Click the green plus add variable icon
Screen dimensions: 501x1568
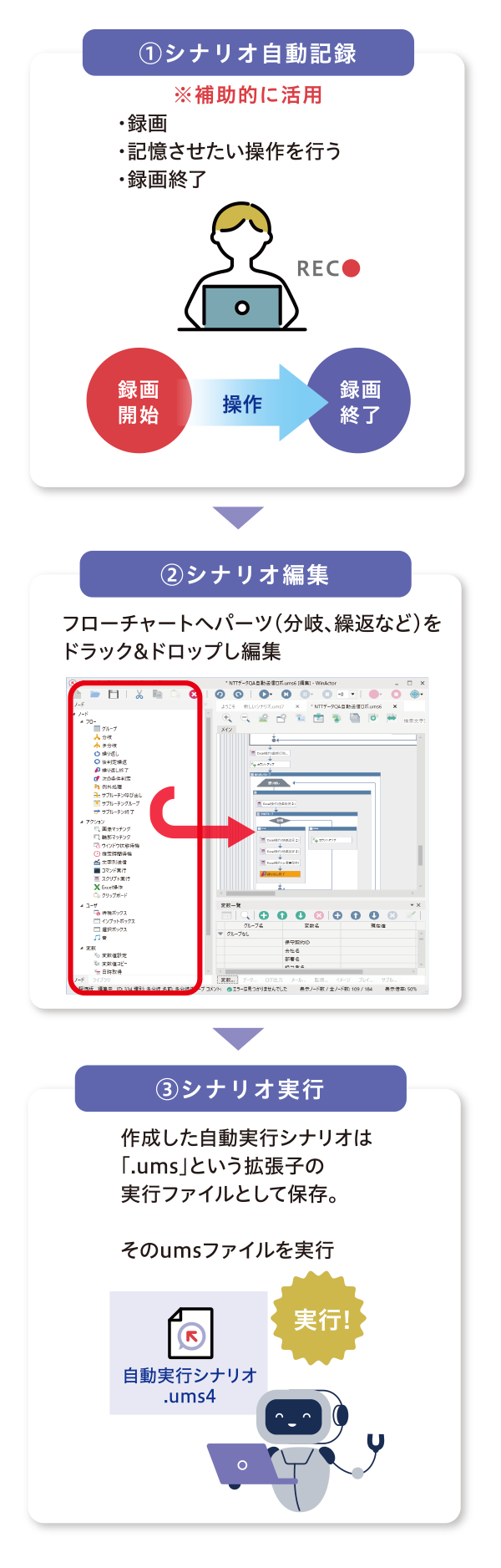(264, 915)
